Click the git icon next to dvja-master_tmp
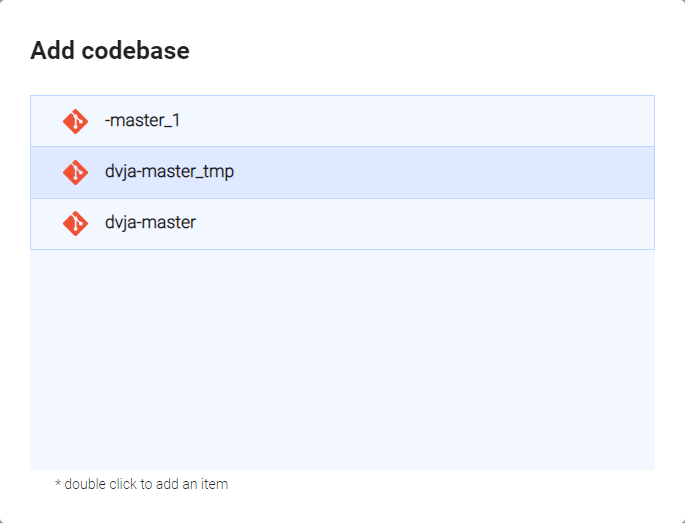The width and height of the screenshot is (685, 523). click(75, 172)
